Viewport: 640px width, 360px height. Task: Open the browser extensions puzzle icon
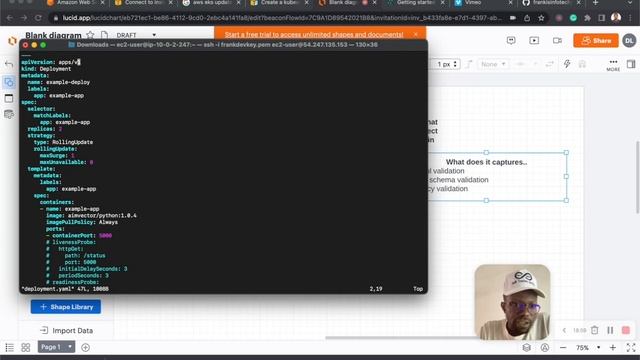[x=587, y=18]
